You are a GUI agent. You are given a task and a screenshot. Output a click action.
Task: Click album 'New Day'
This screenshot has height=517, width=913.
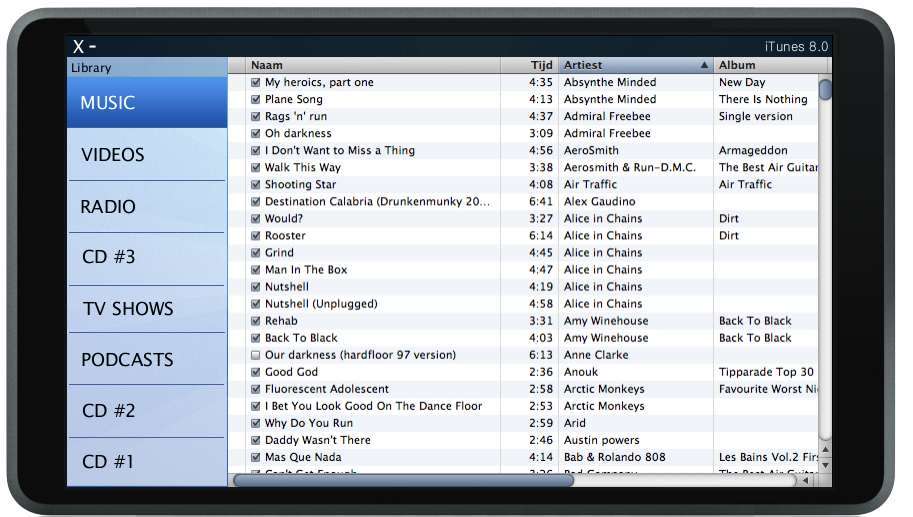742,82
